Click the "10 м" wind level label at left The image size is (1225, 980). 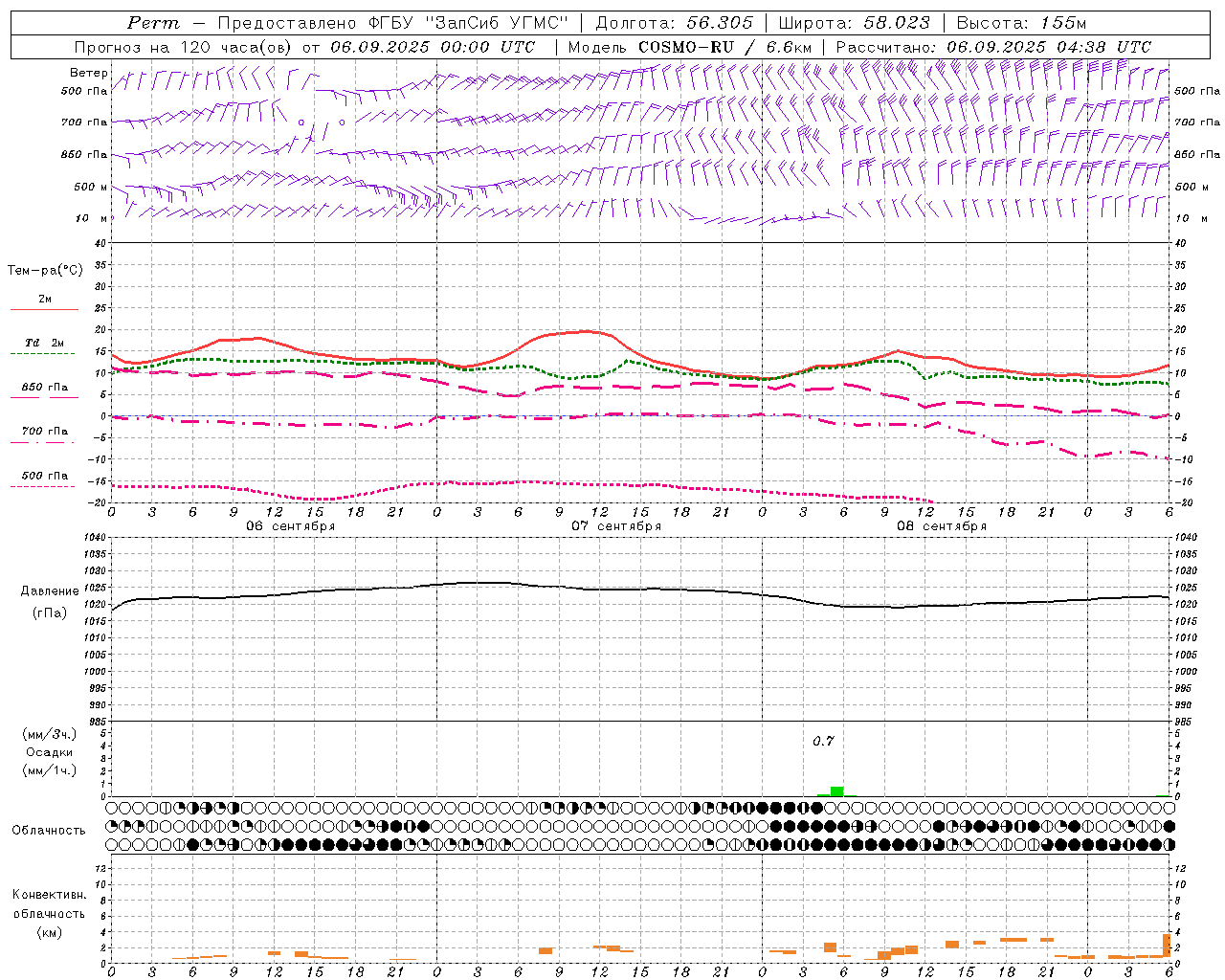(91, 218)
